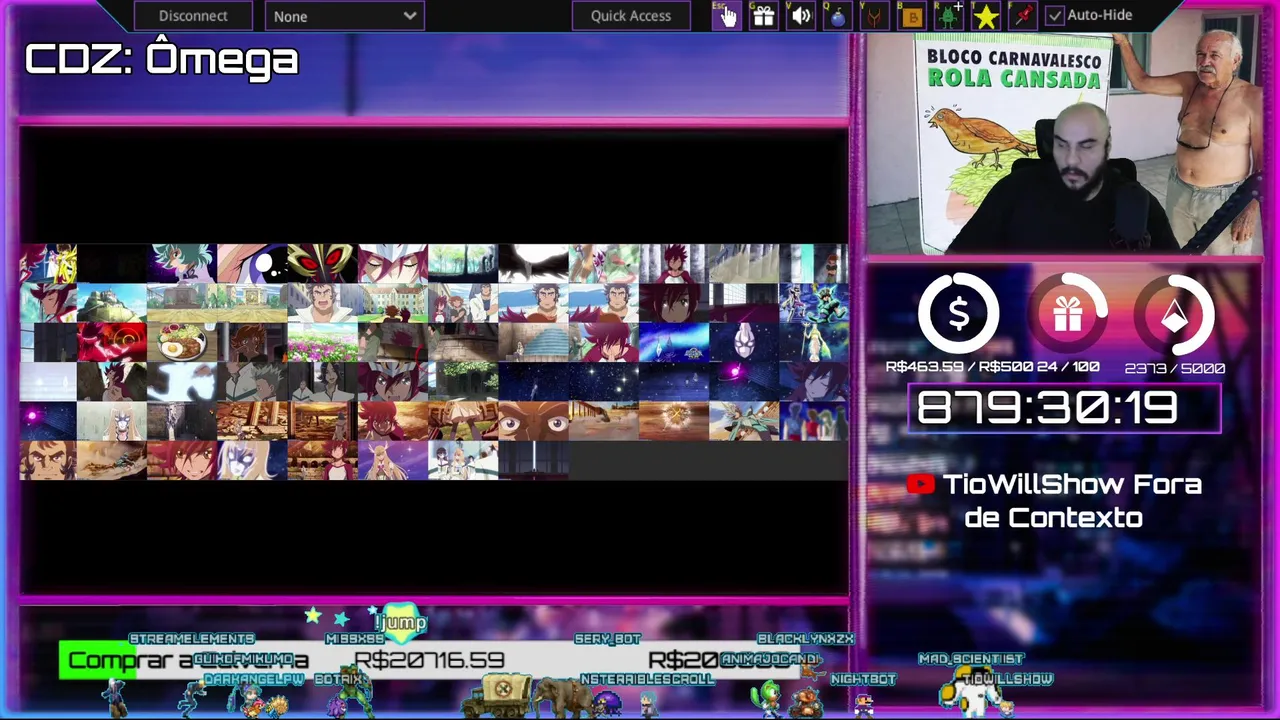Click the '!jump' command label
The image size is (1280, 720).
[401, 623]
